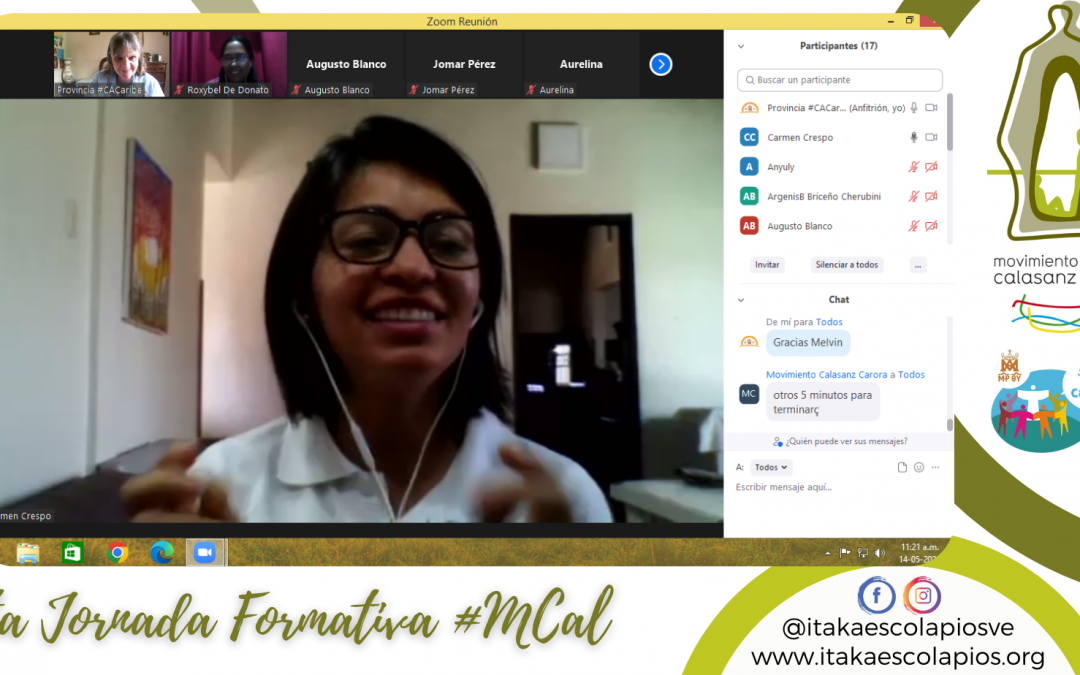Collapse the Chat panel chevron

coord(741,300)
